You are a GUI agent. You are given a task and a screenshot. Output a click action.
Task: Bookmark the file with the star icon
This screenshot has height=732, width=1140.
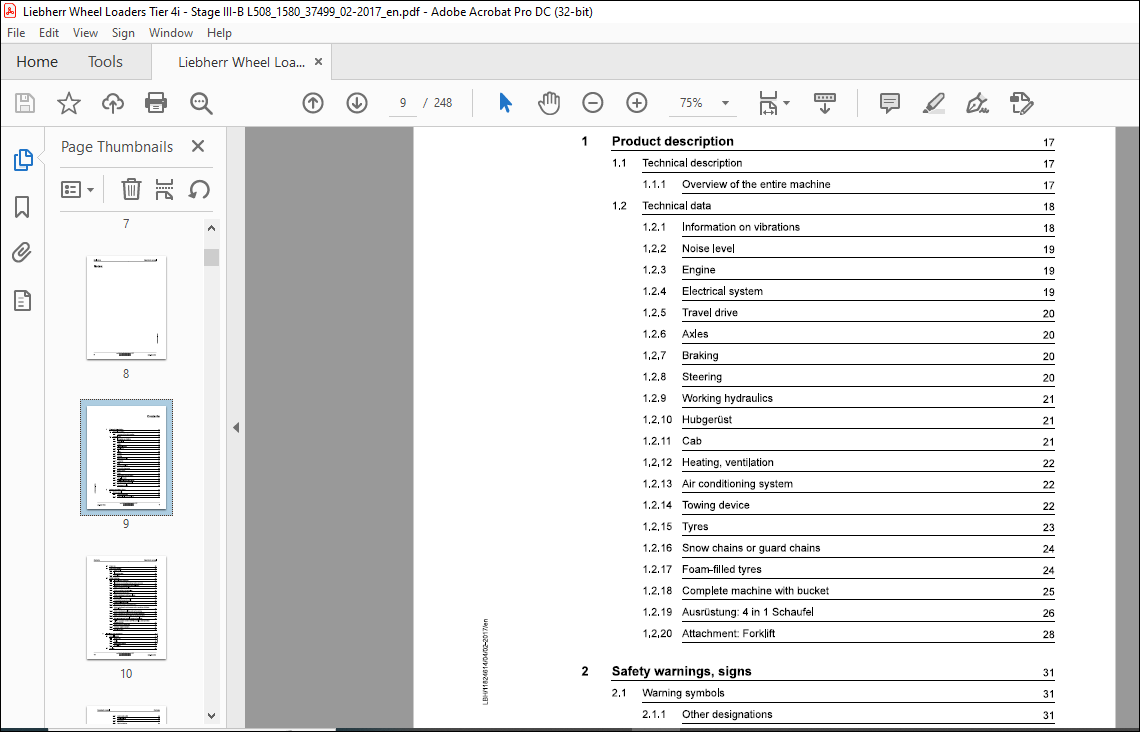click(69, 103)
